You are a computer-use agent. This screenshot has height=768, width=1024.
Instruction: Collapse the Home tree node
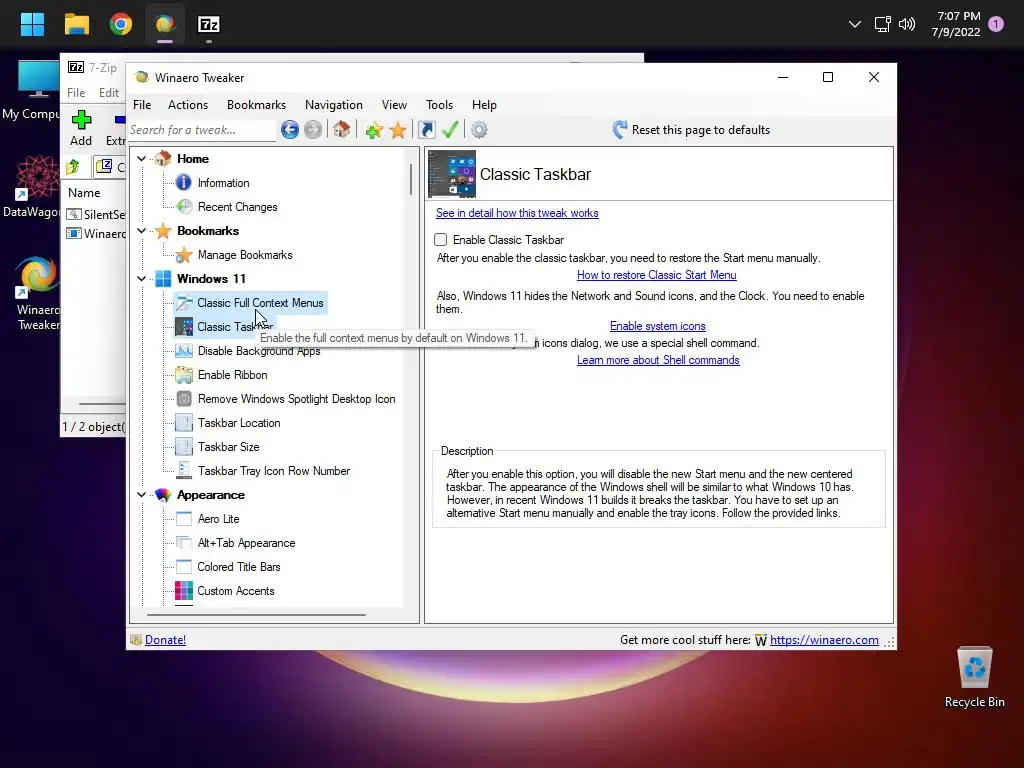click(142, 159)
